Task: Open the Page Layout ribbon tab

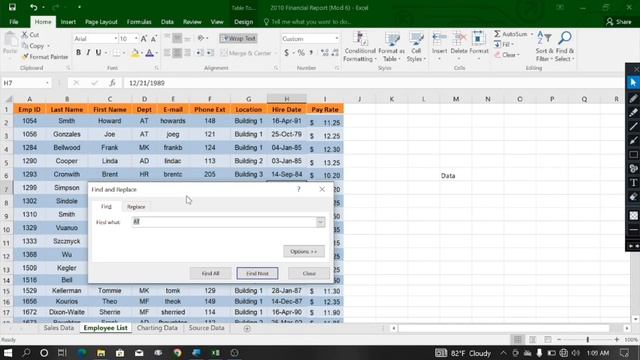Action: click(x=101, y=22)
